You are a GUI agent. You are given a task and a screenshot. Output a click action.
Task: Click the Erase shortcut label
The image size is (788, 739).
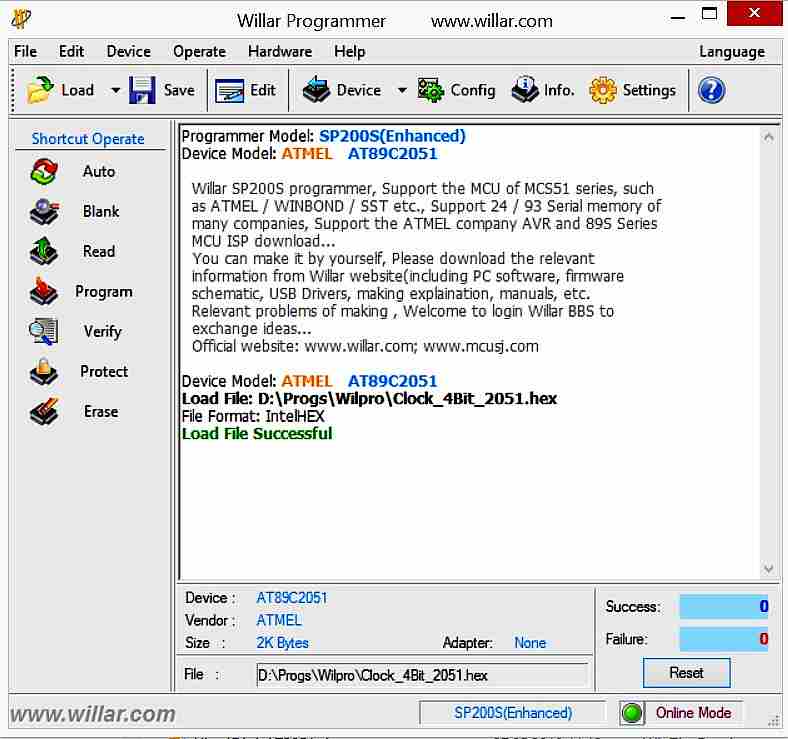pos(101,412)
